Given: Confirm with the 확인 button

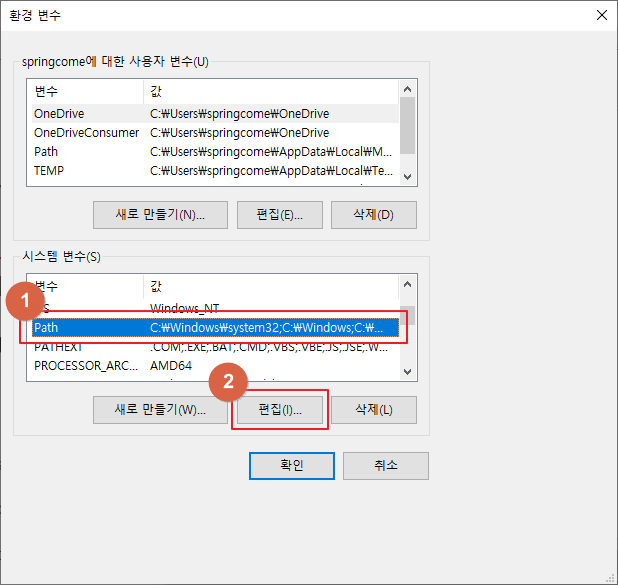Looking at the screenshot, I should point(291,466).
